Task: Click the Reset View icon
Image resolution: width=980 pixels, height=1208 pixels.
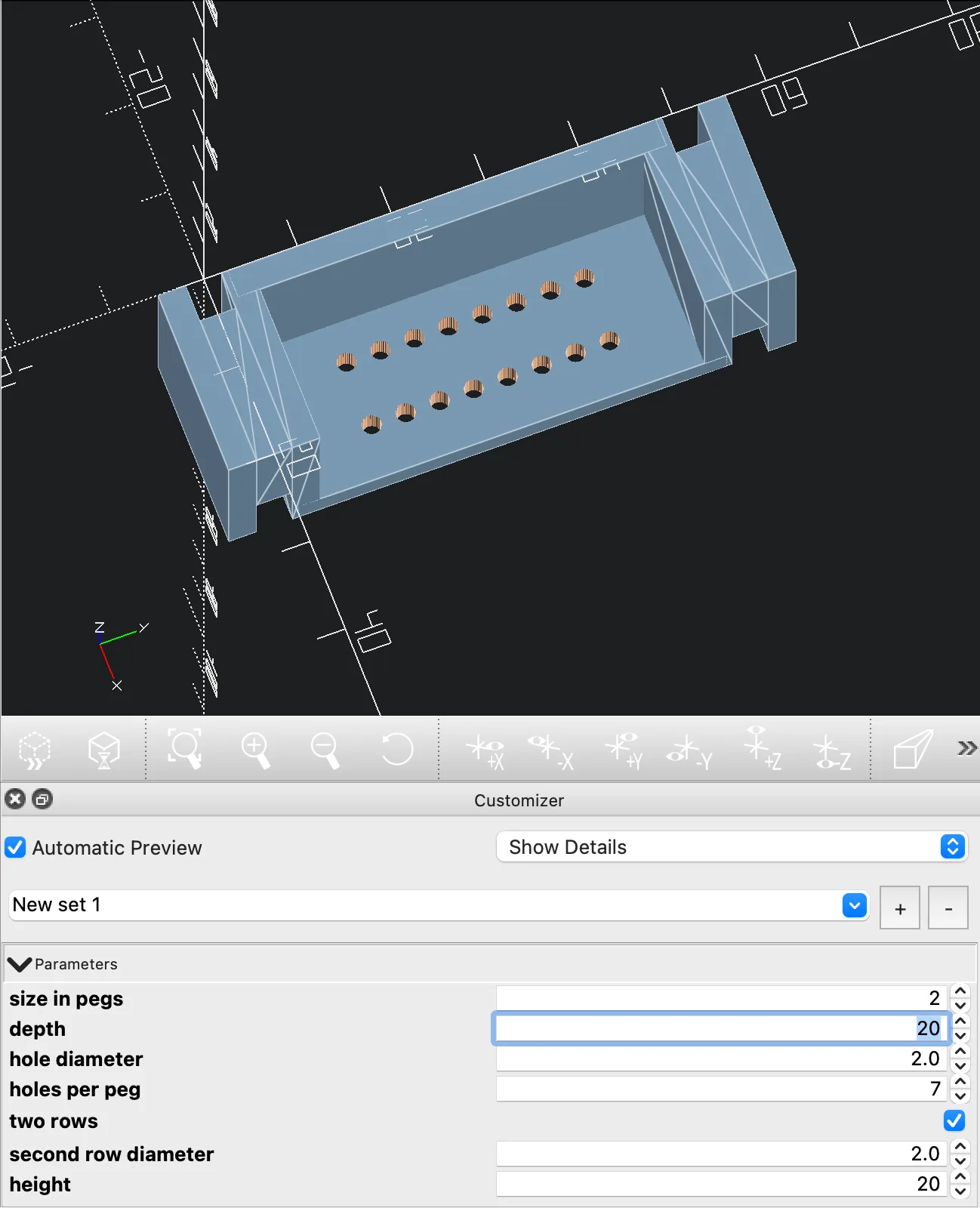Action: click(396, 750)
